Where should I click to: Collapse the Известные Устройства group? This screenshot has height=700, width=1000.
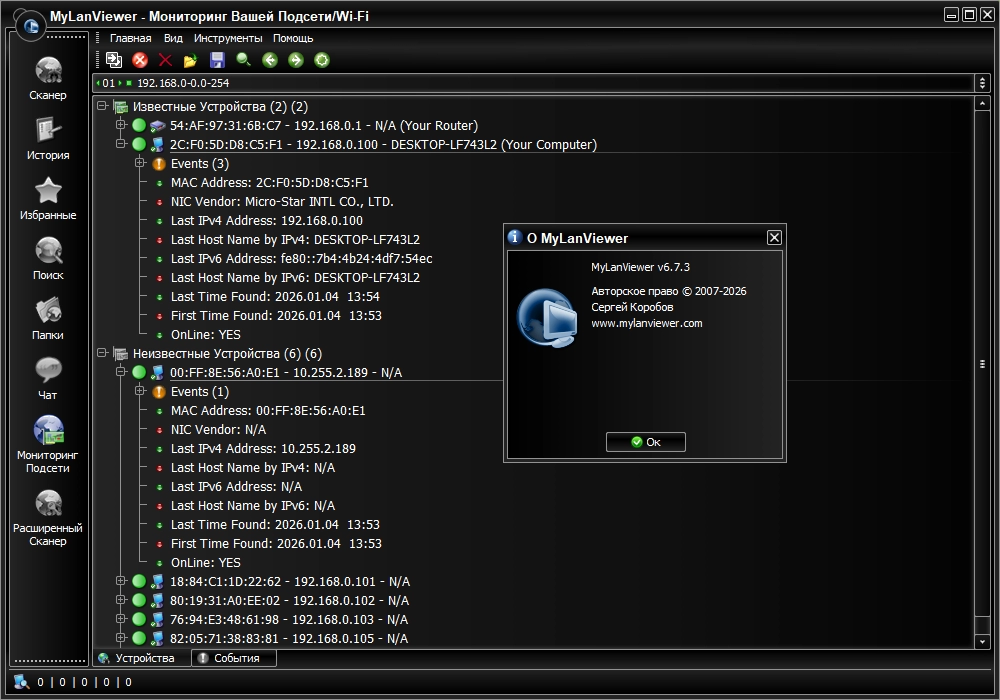[102, 106]
